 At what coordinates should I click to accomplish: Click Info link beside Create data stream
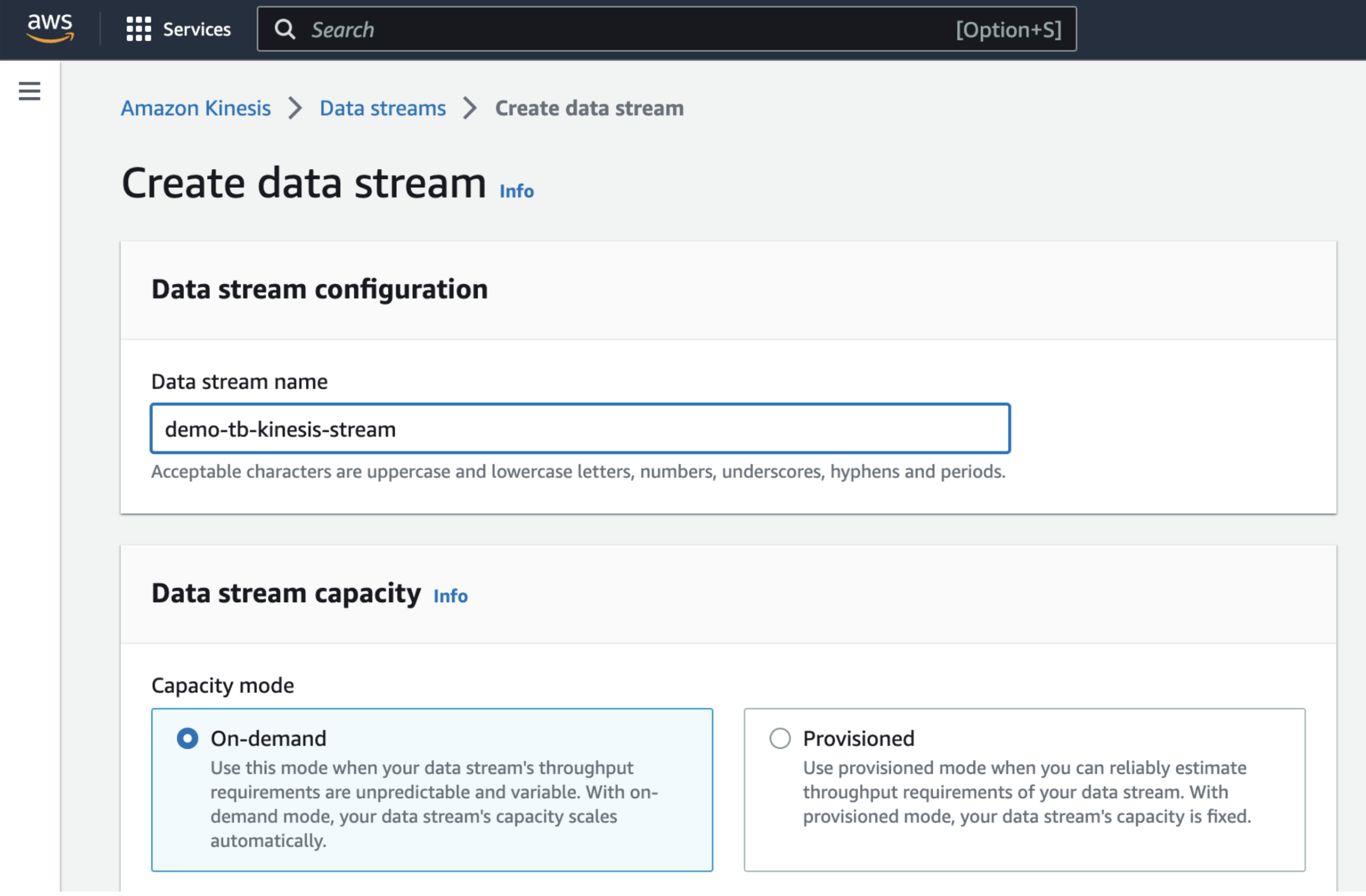point(517,191)
